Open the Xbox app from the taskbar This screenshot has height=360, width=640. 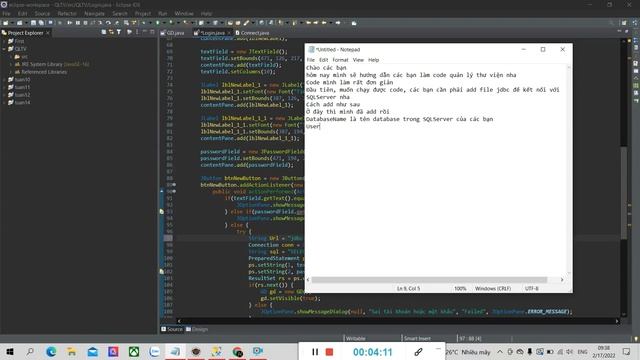(134, 352)
